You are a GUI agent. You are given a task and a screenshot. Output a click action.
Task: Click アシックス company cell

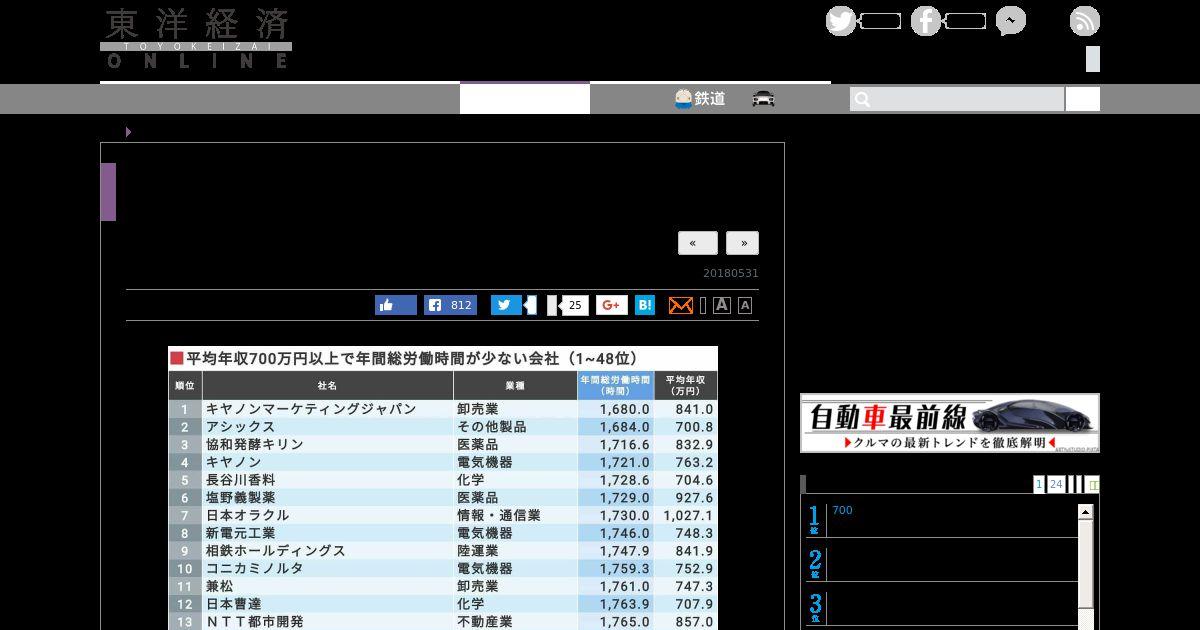[x=240, y=427]
